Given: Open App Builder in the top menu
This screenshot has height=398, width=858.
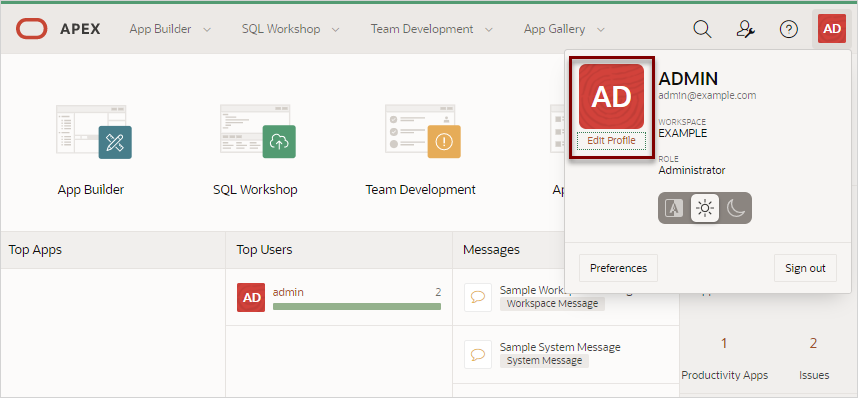Looking at the screenshot, I should pos(160,29).
